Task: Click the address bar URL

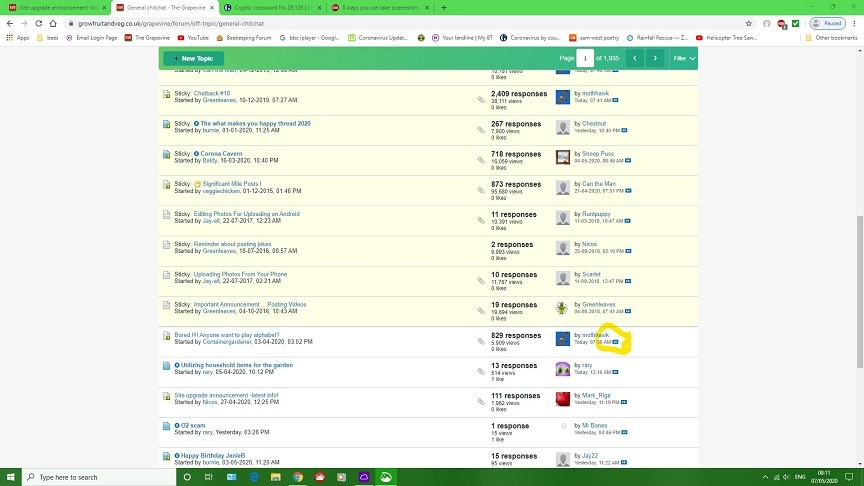Action: (x=171, y=24)
